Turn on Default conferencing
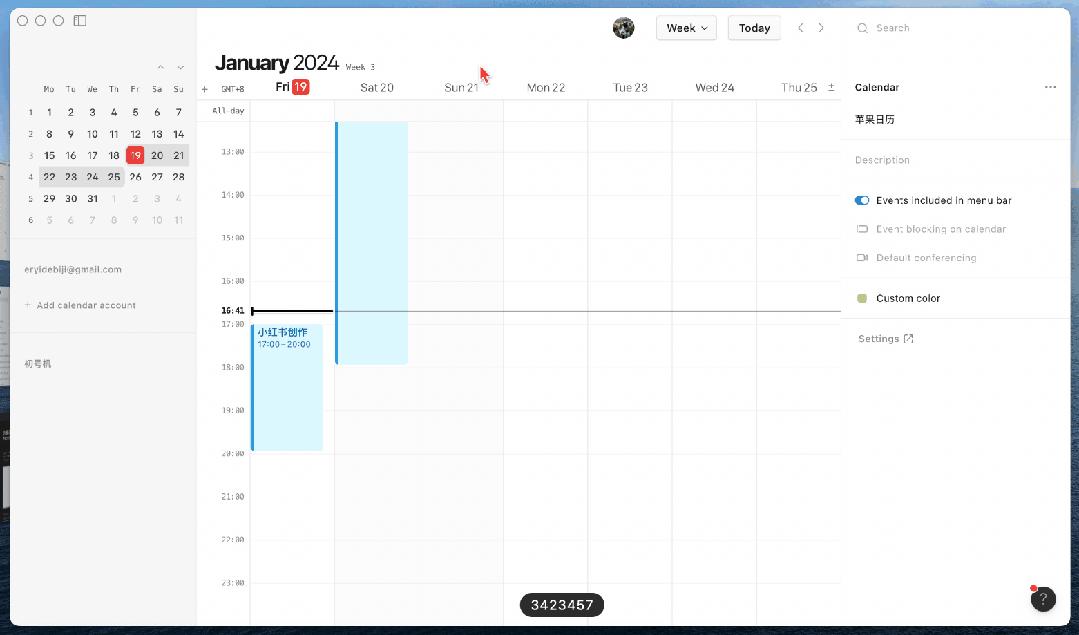The image size is (1079, 635). pyautogui.click(x=862, y=258)
